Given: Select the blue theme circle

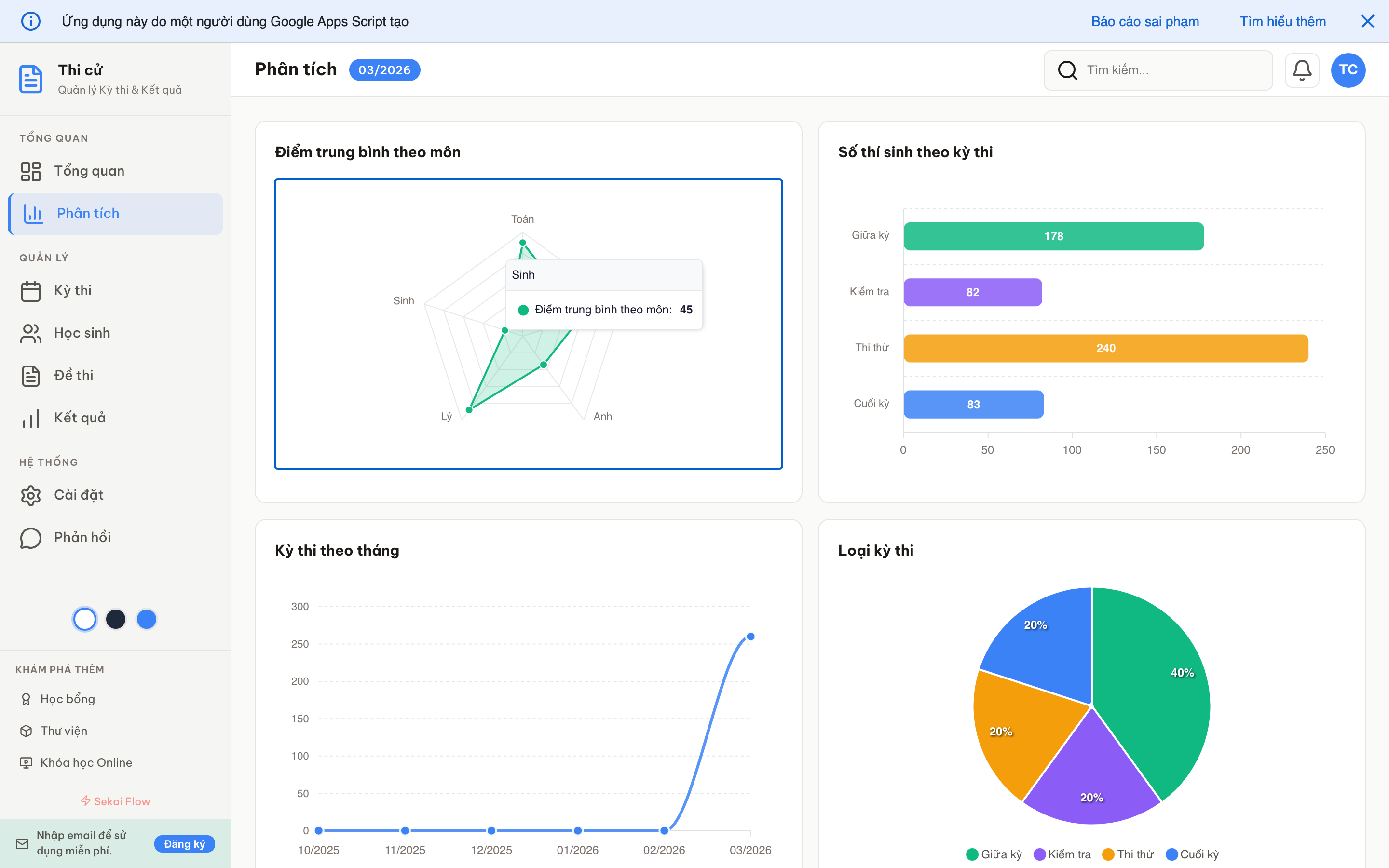Looking at the screenshot, I should (146, 619).
